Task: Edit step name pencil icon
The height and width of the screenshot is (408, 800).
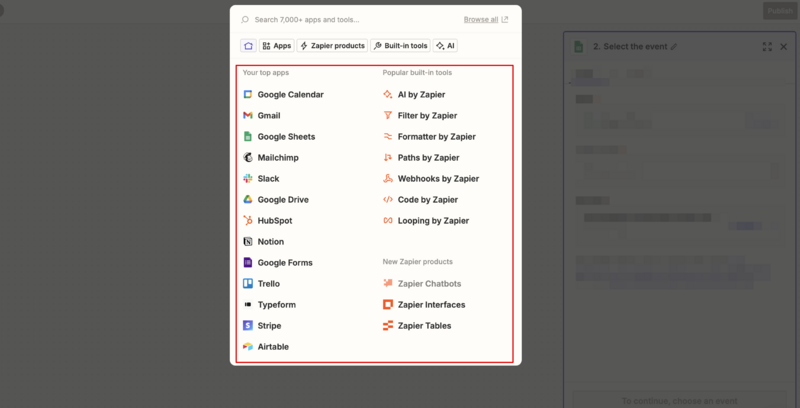Action: pos(673,46)
